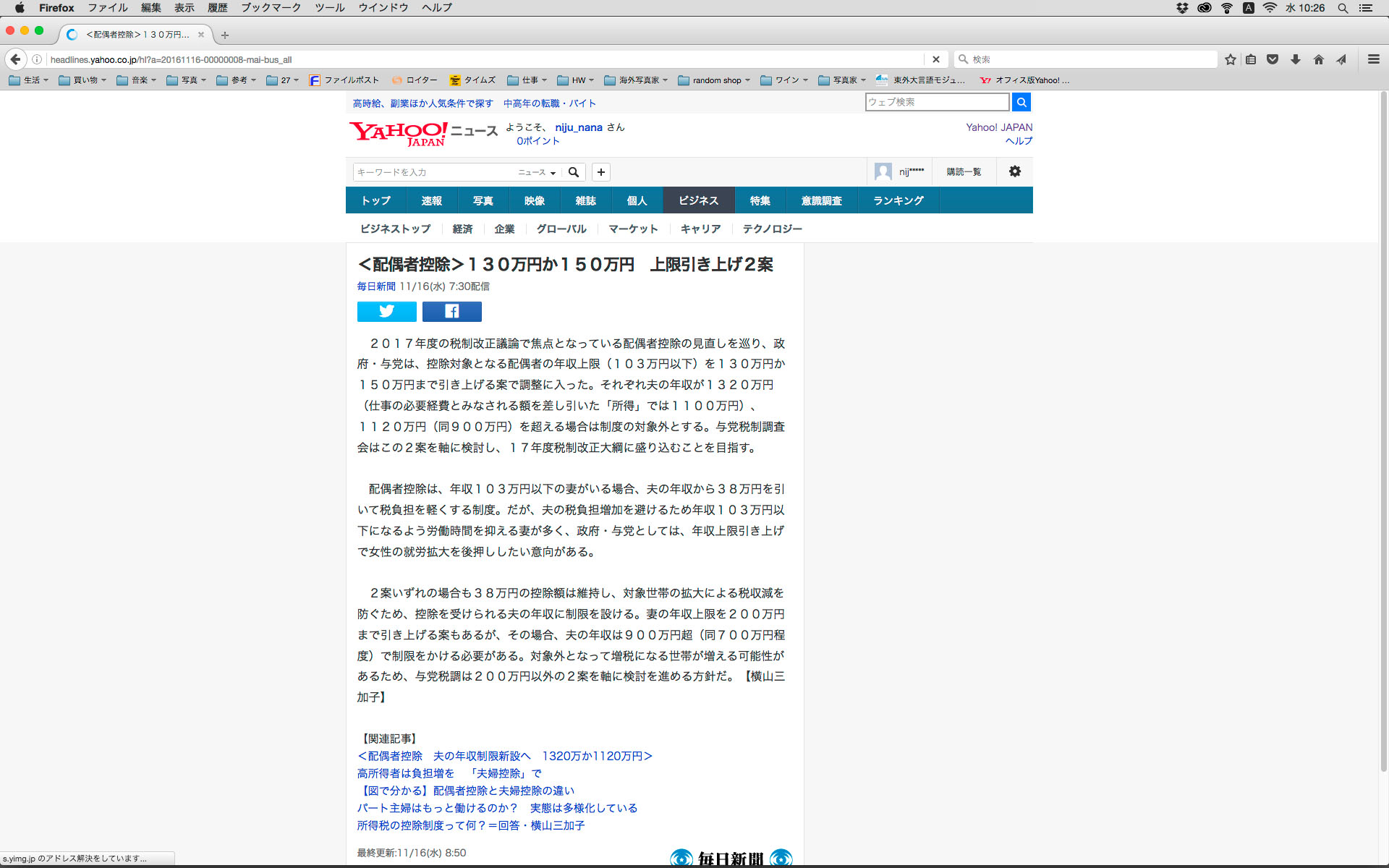Open 購読一覧 subscription list
The width and height of the screenshot is (1389, 868).
(964, 171)
